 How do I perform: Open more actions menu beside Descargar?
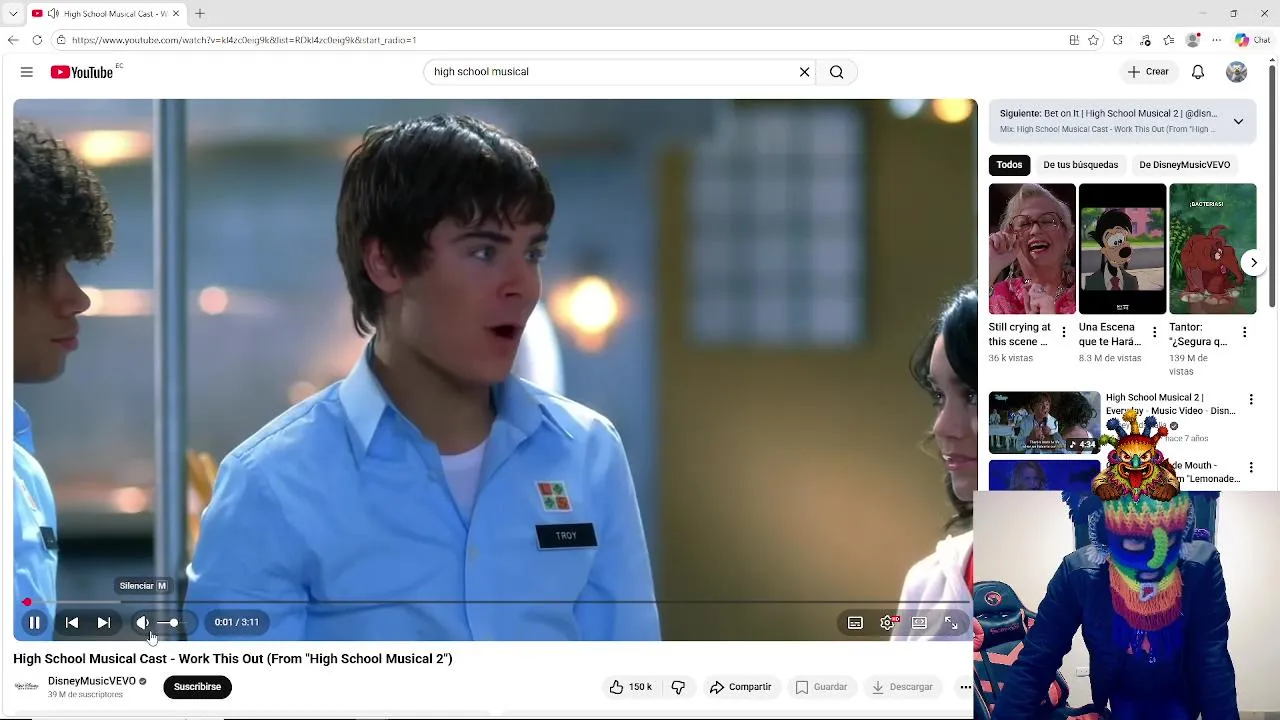(965, 687)
